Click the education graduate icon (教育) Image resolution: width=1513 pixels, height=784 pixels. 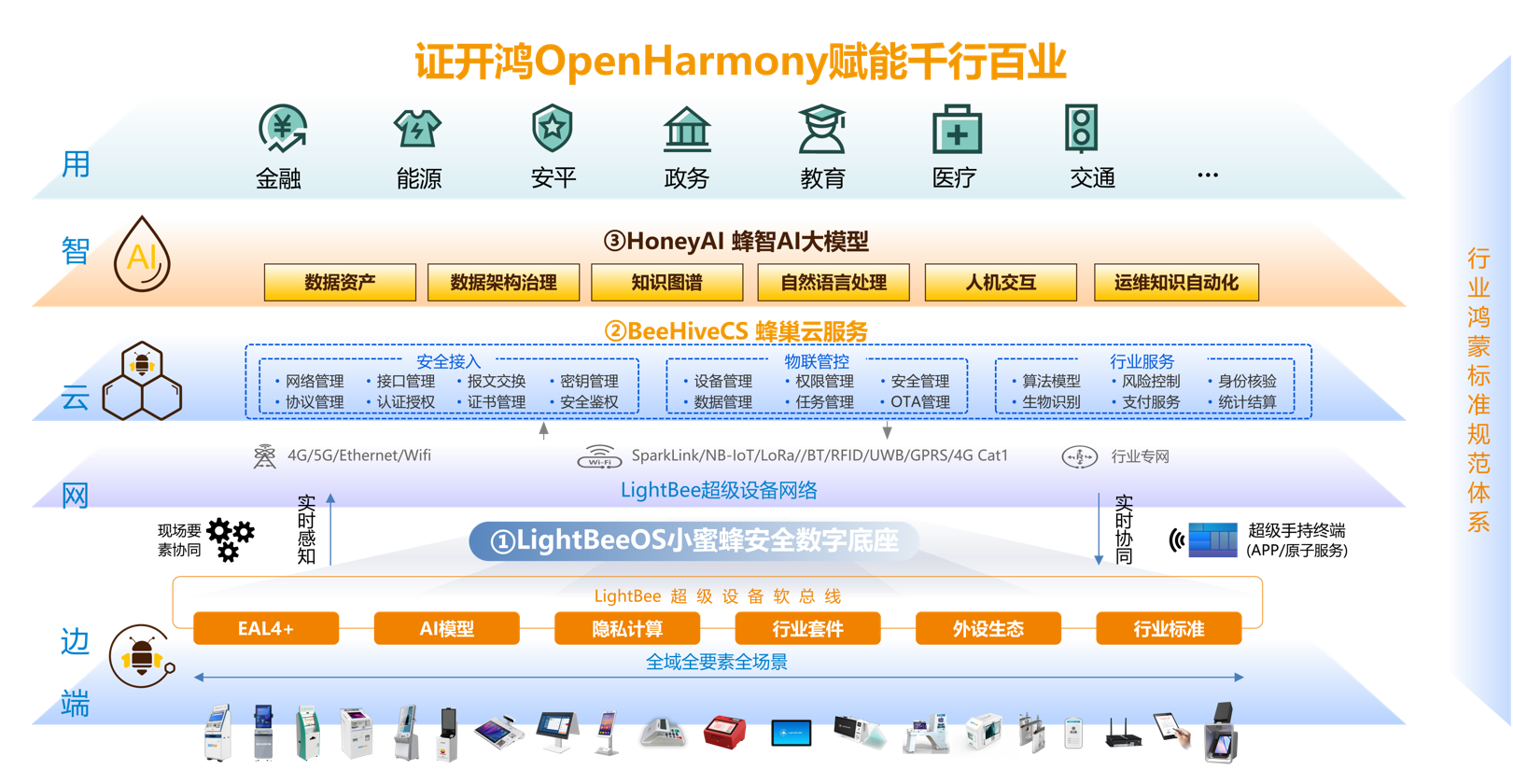click(x=822, y=130)
